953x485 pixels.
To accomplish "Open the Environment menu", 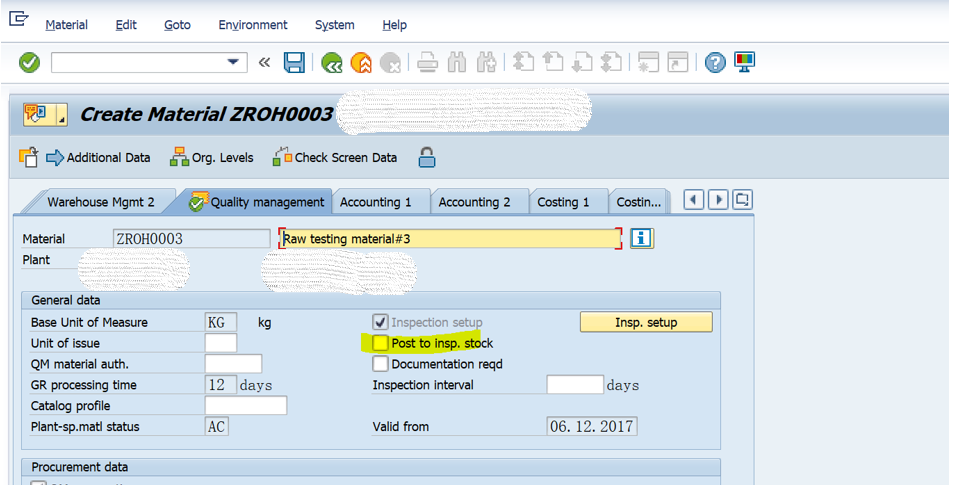I will pyautogui.click(x=253, y=25).
